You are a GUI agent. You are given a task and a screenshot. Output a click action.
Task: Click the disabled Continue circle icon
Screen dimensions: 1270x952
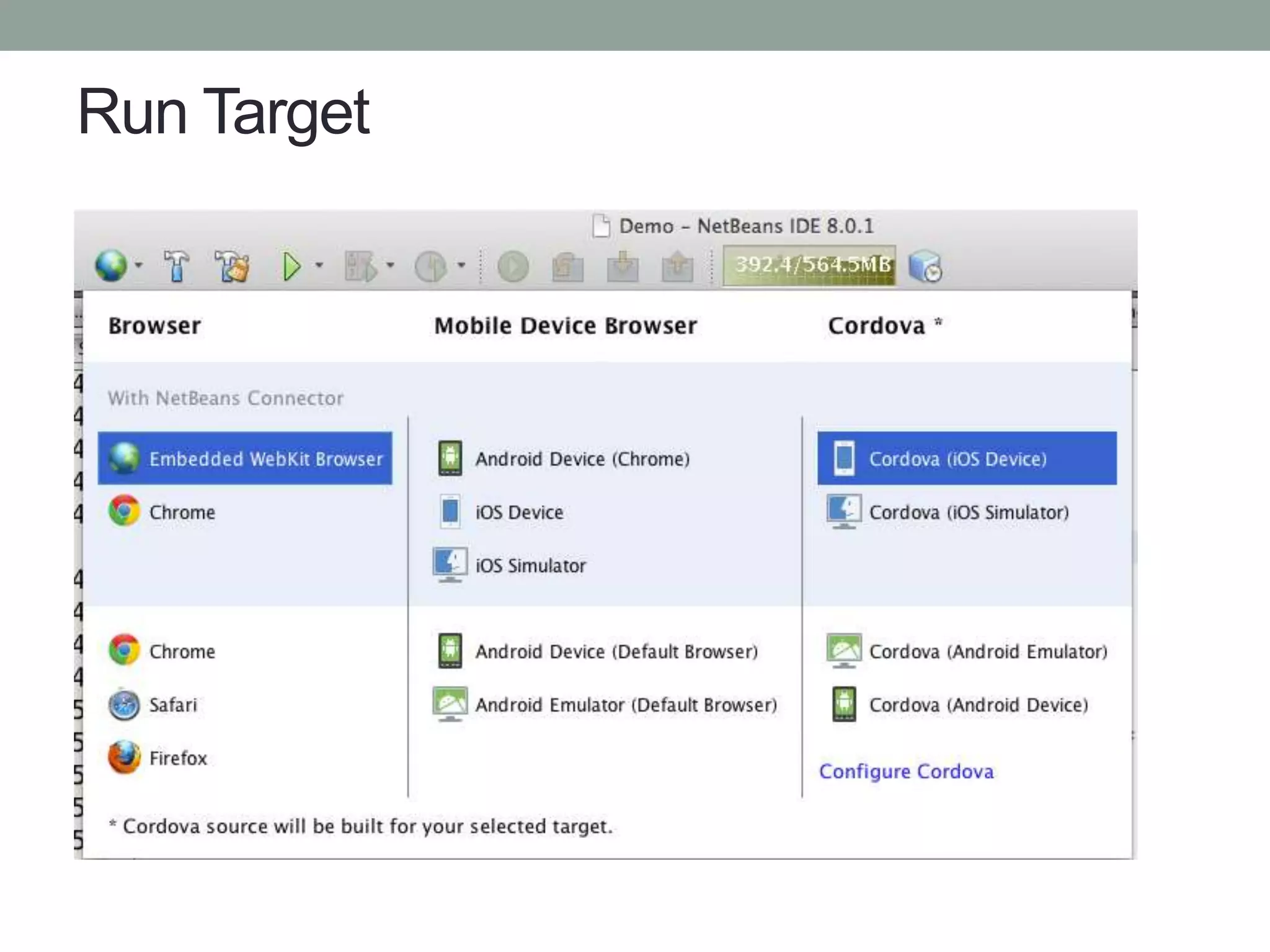click(x=513, y=267)
